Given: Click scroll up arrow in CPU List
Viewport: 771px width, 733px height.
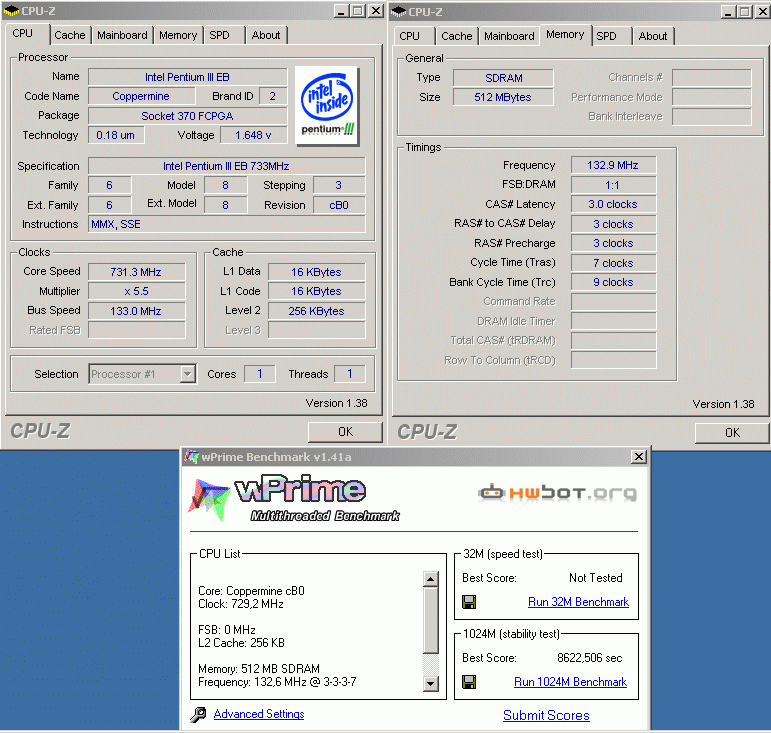Looking at the screenshot, I should coord(431,579).
